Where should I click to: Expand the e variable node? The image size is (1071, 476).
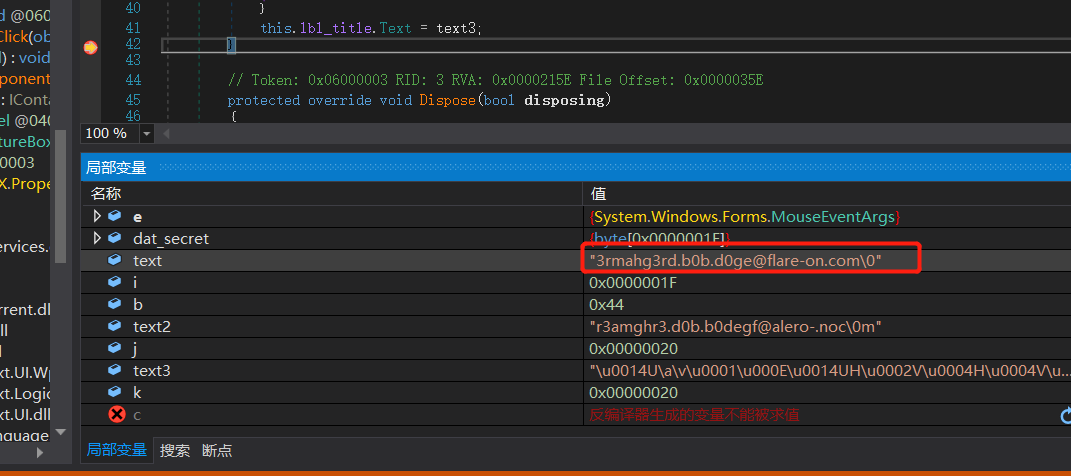[97, 216]
